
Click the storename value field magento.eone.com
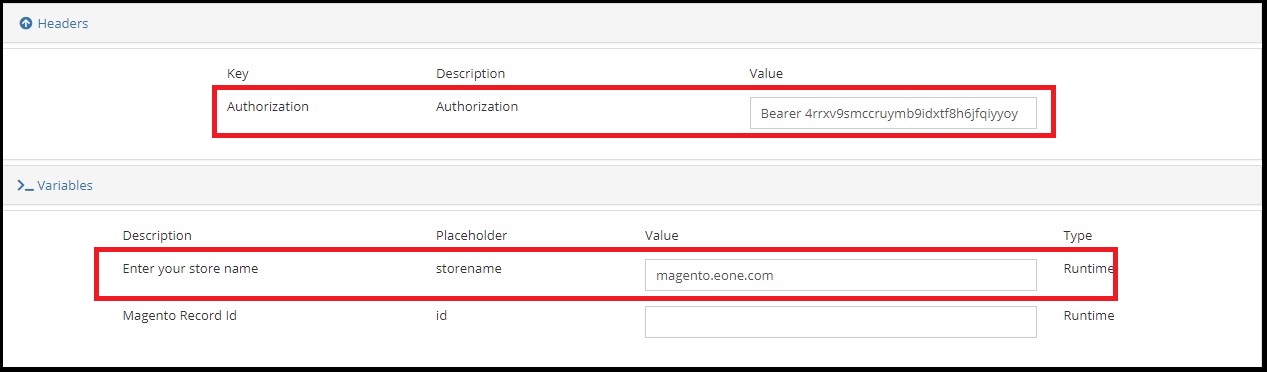(840, 276)
